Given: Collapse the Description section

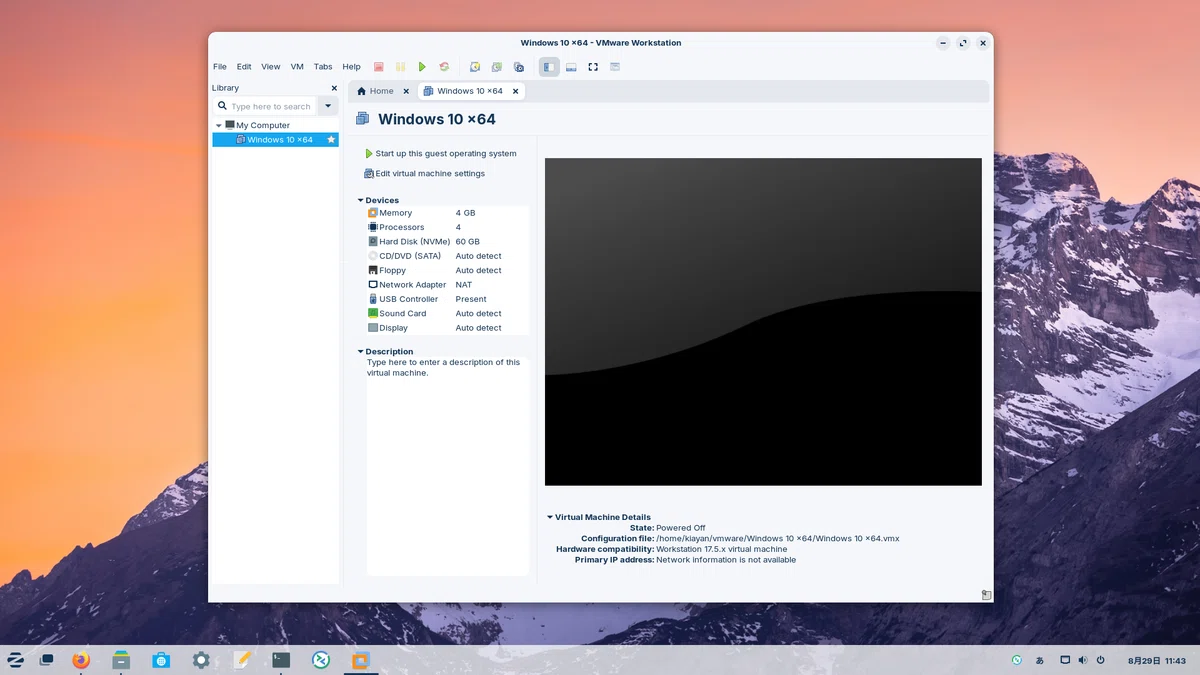Looking at the screenshot, I should [361, 352].
